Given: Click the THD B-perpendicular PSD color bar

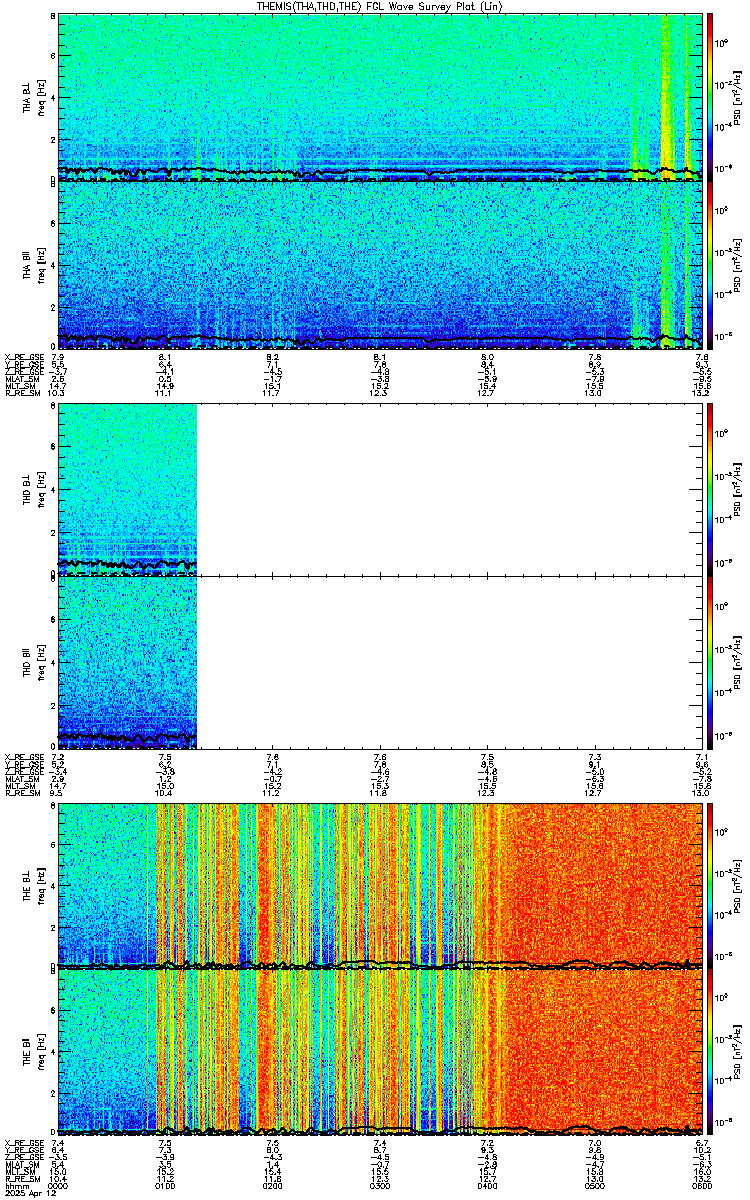Looking at the screenshot, I should (711, 488).
